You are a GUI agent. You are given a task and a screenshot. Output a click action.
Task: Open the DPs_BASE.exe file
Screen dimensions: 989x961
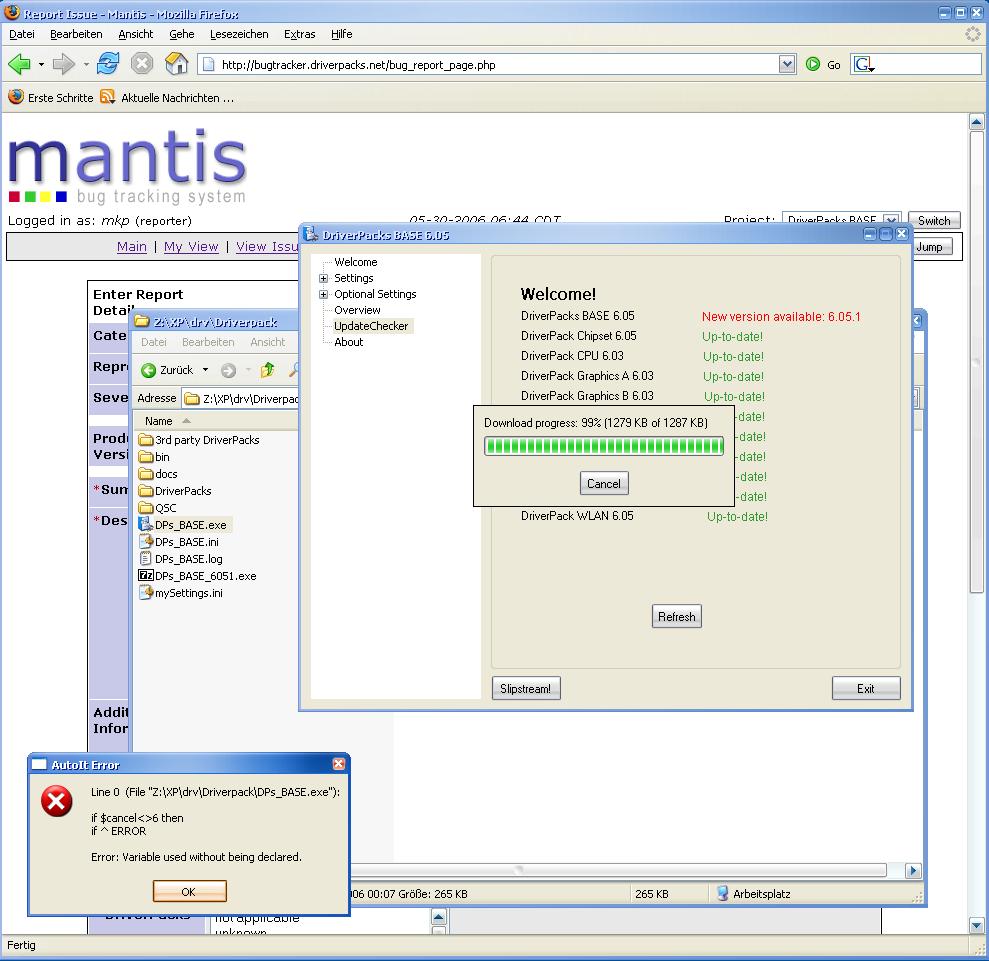point(189,525)
